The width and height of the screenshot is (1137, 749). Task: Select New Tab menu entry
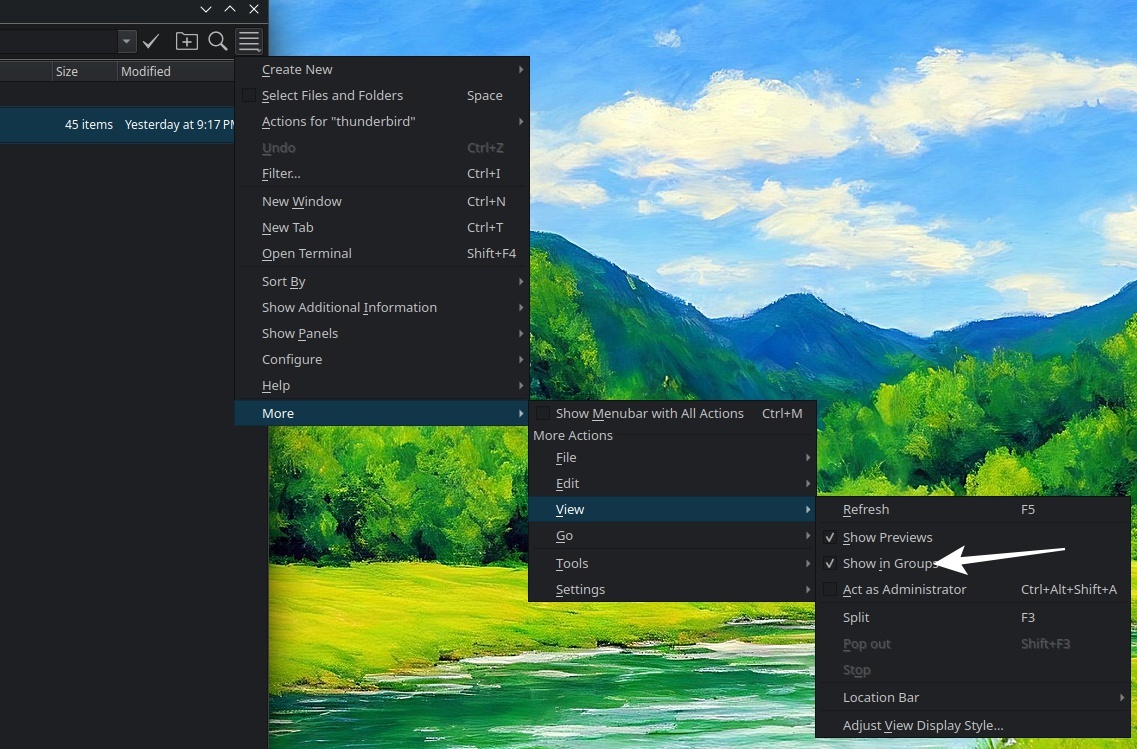[382, 228]
